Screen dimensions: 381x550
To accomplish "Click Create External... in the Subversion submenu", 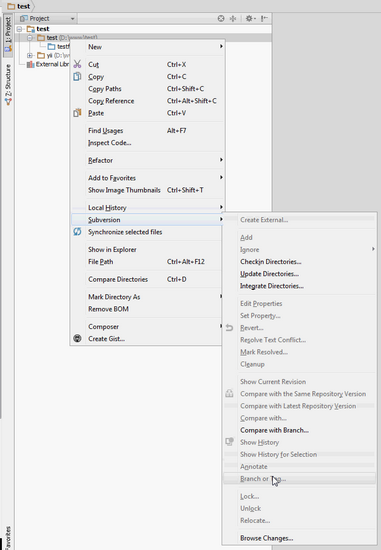I will click(264, 220).
